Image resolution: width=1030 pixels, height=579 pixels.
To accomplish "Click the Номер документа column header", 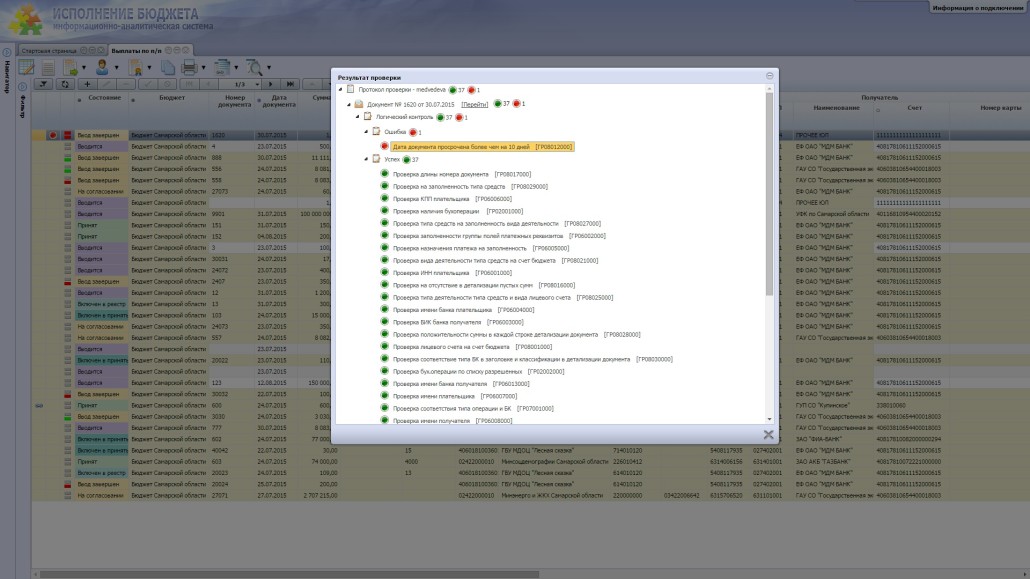I will pos(235,101).
